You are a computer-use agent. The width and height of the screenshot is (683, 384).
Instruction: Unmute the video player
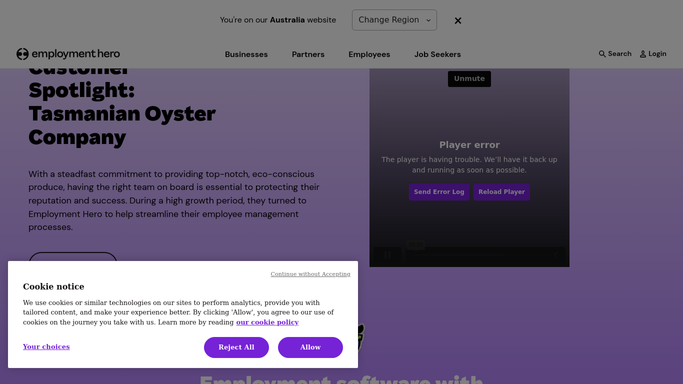pos(469,79)
